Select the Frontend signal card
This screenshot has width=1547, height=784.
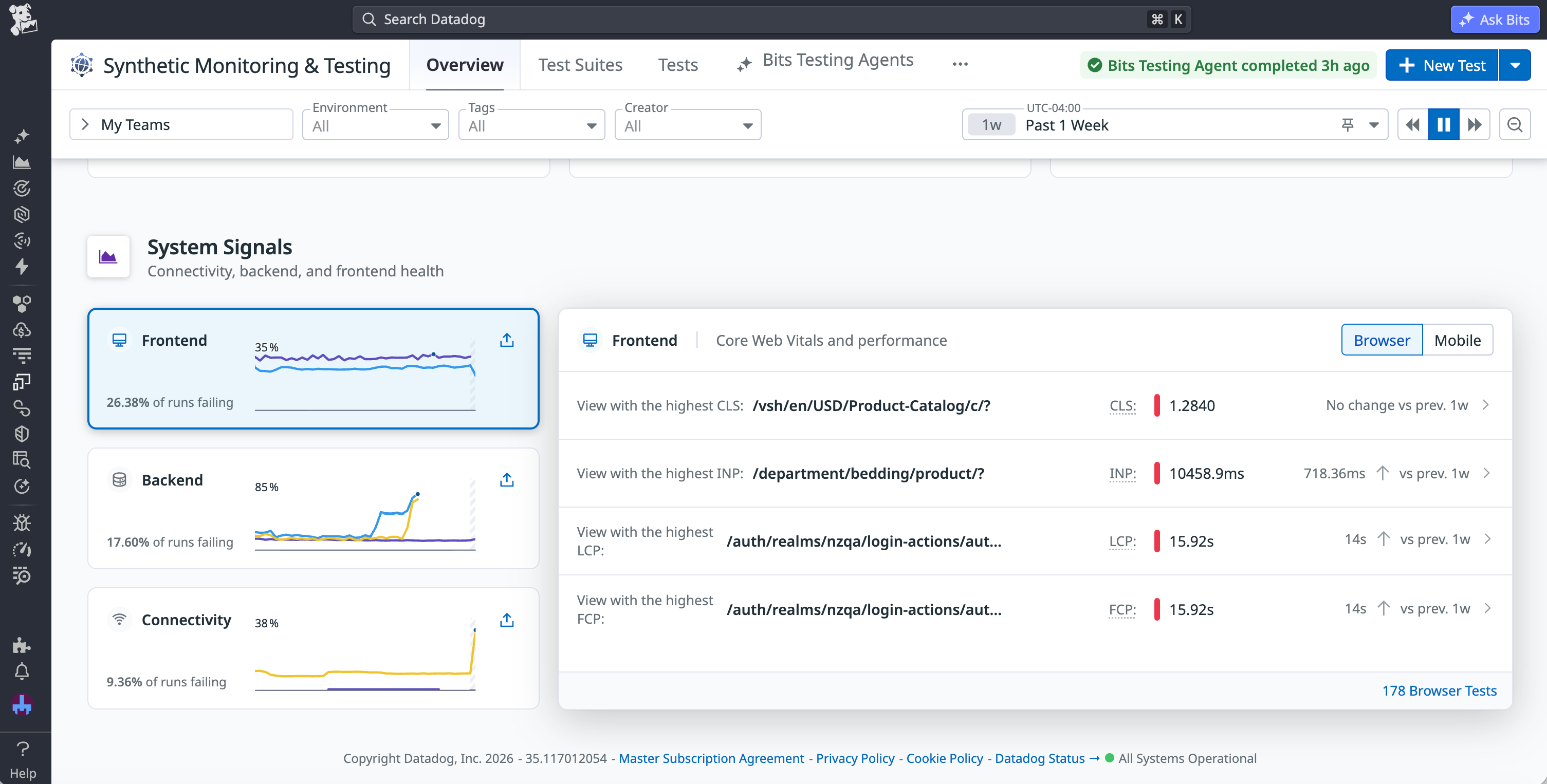pyautogui.click(x=314, y=368)
